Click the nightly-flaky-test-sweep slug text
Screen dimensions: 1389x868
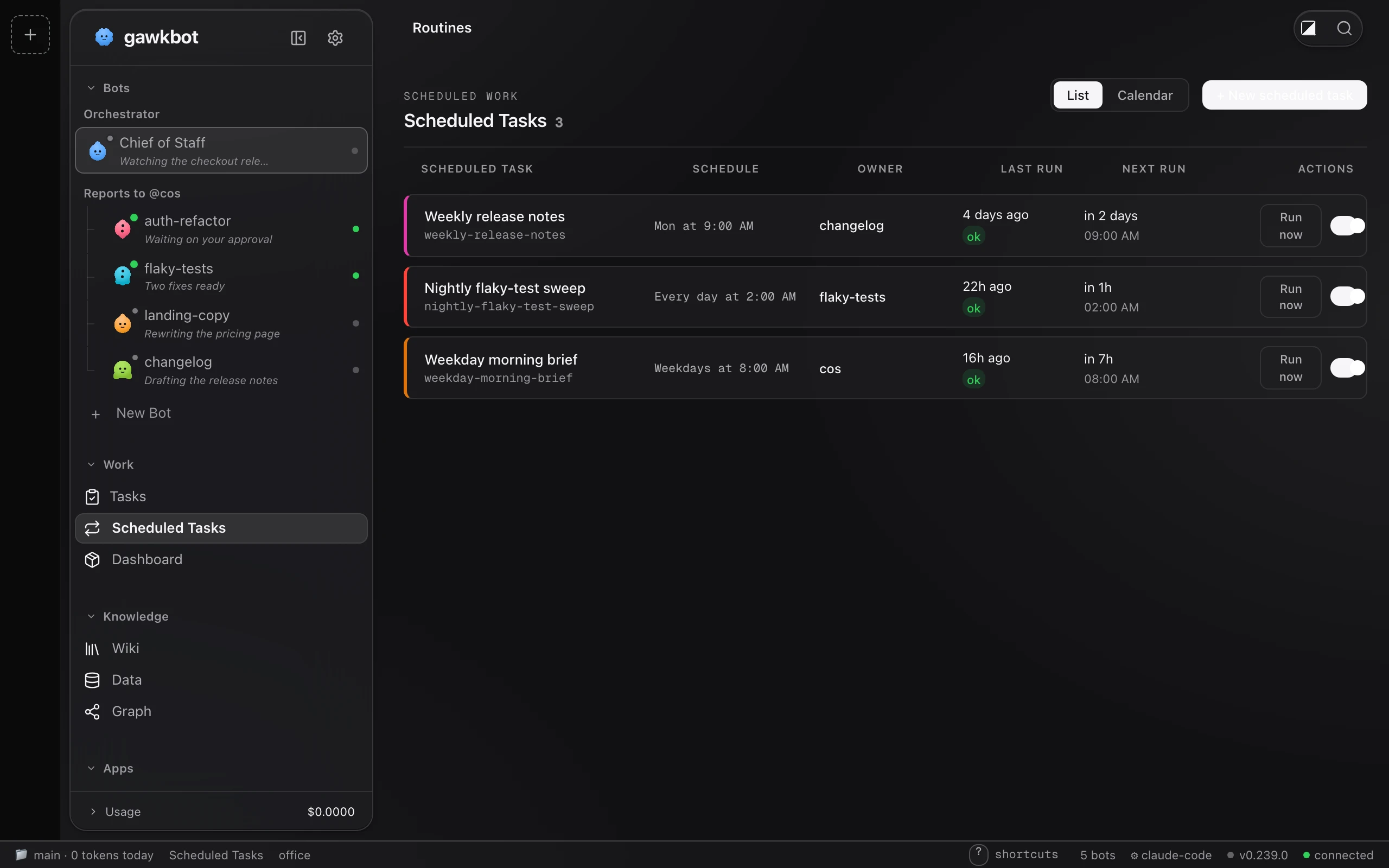click(x=509, y=307)
